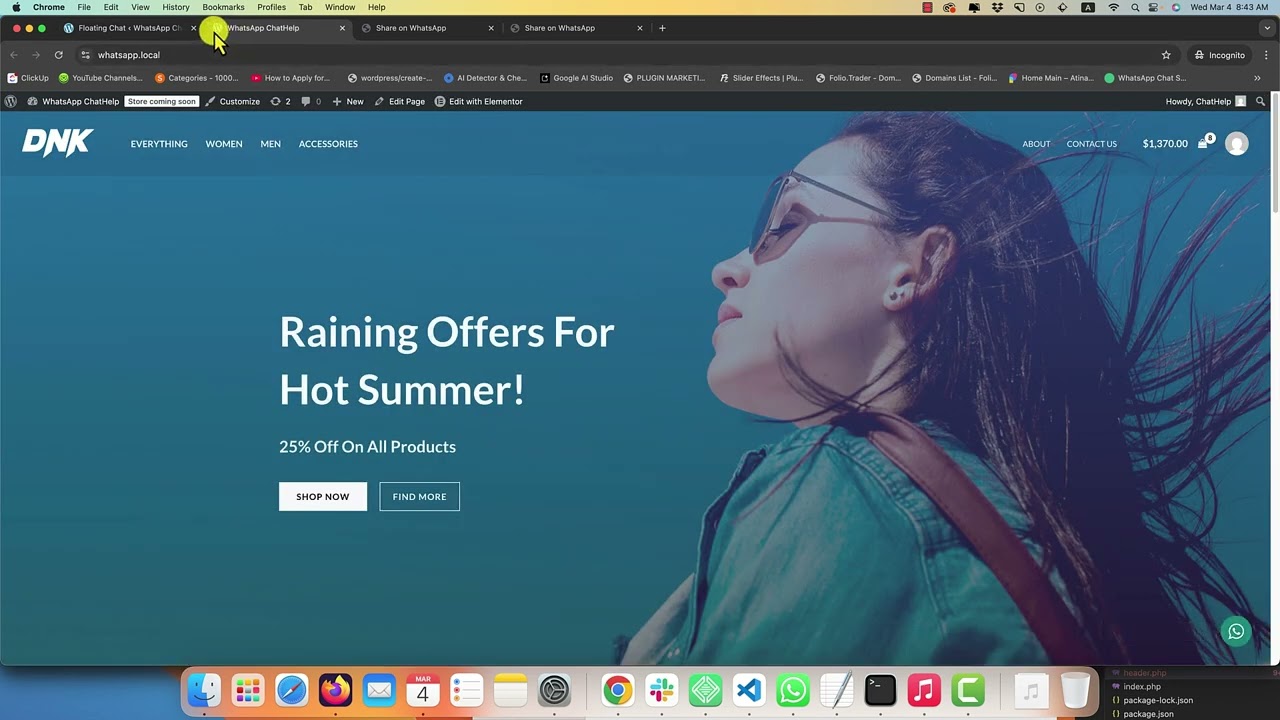This screenshot has height=720, width=1280.
Task: Open System Settings from the dock
Action: click(554, 690)
